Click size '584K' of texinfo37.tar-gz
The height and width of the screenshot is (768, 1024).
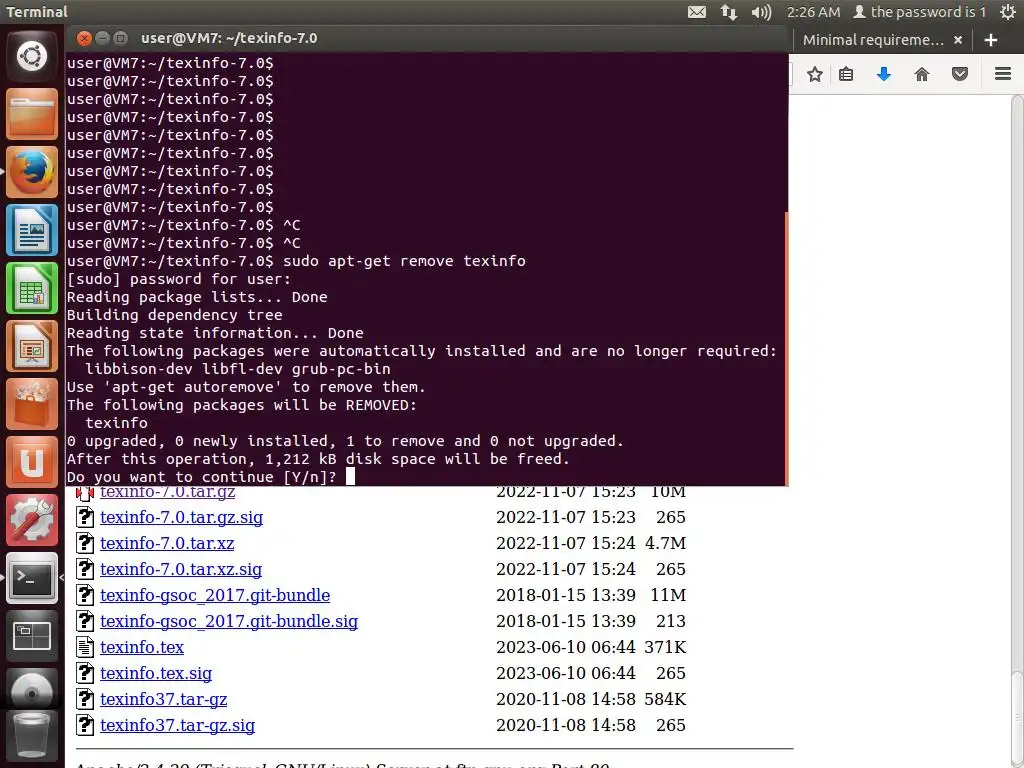click(x=665, y=699)
